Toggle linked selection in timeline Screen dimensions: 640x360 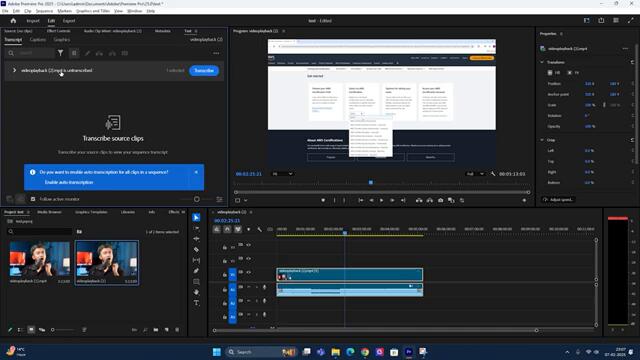(x=238, y=229)
